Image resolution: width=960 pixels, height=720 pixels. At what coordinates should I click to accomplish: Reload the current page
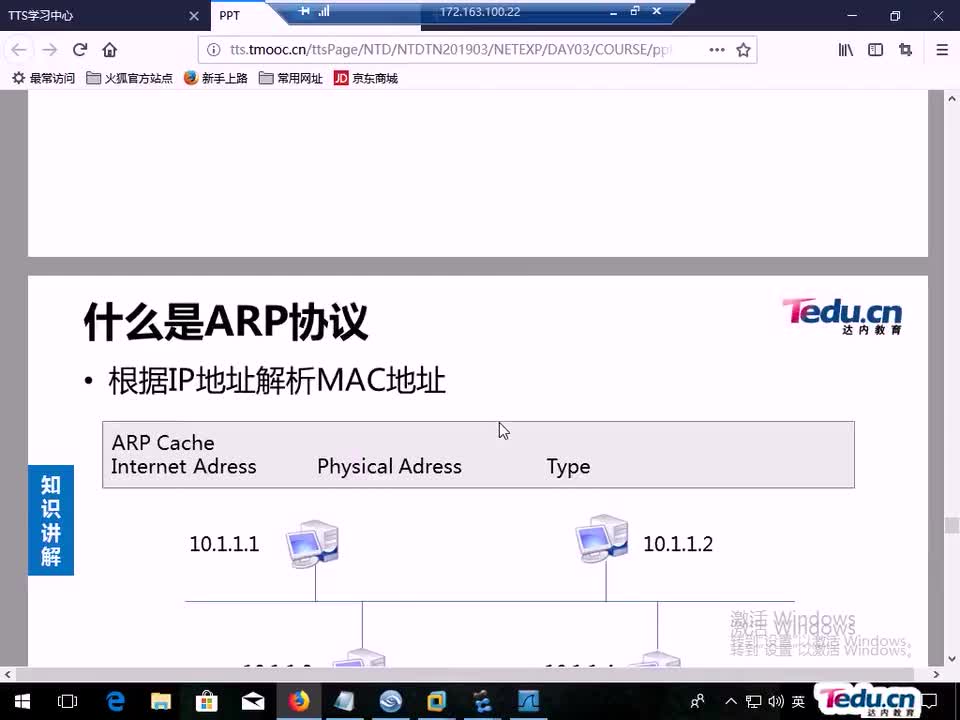[x=80, y=50]
